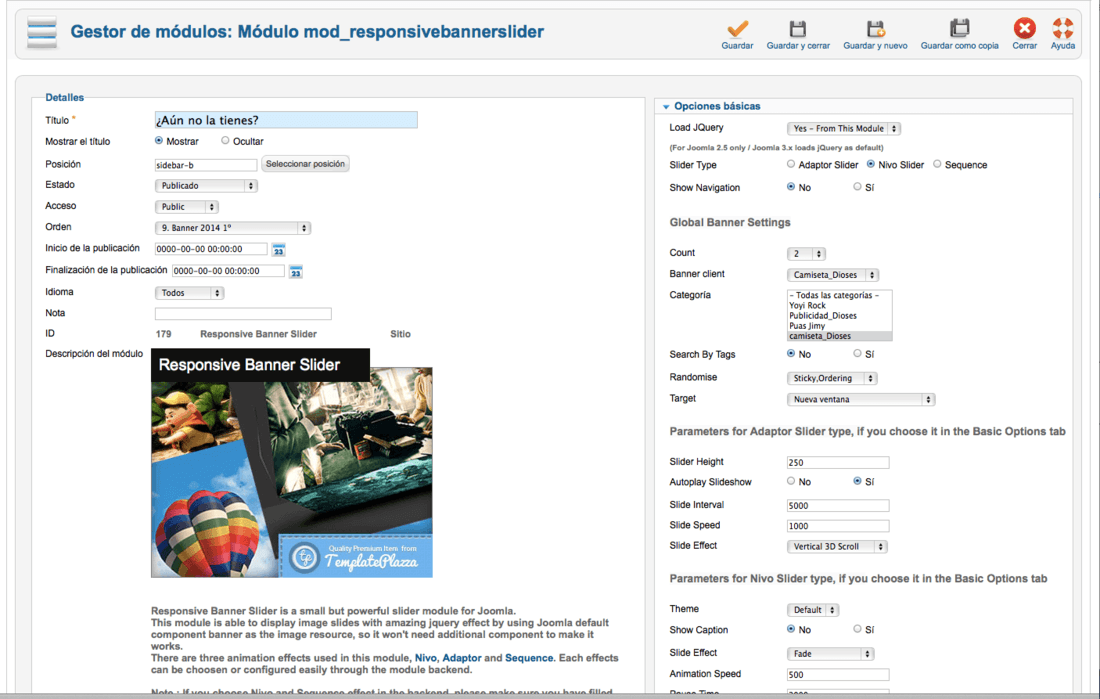Open the Orden dropdown
This screenshot has width=1100, height=699.
(x=232, y=228)
